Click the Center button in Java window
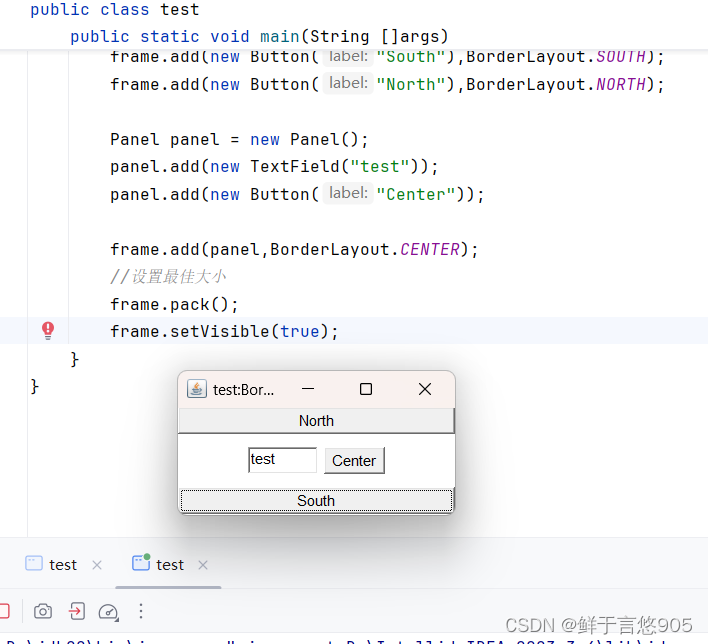The height and width of the screenshot is (644, 708). (x=354, y=461)
